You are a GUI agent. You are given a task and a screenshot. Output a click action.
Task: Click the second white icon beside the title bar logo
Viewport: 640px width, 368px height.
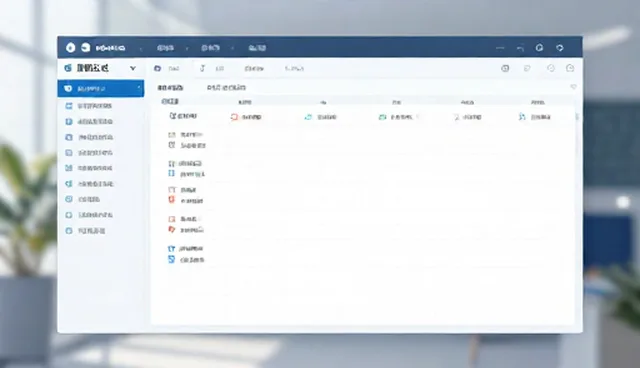[x=85, y=47]
